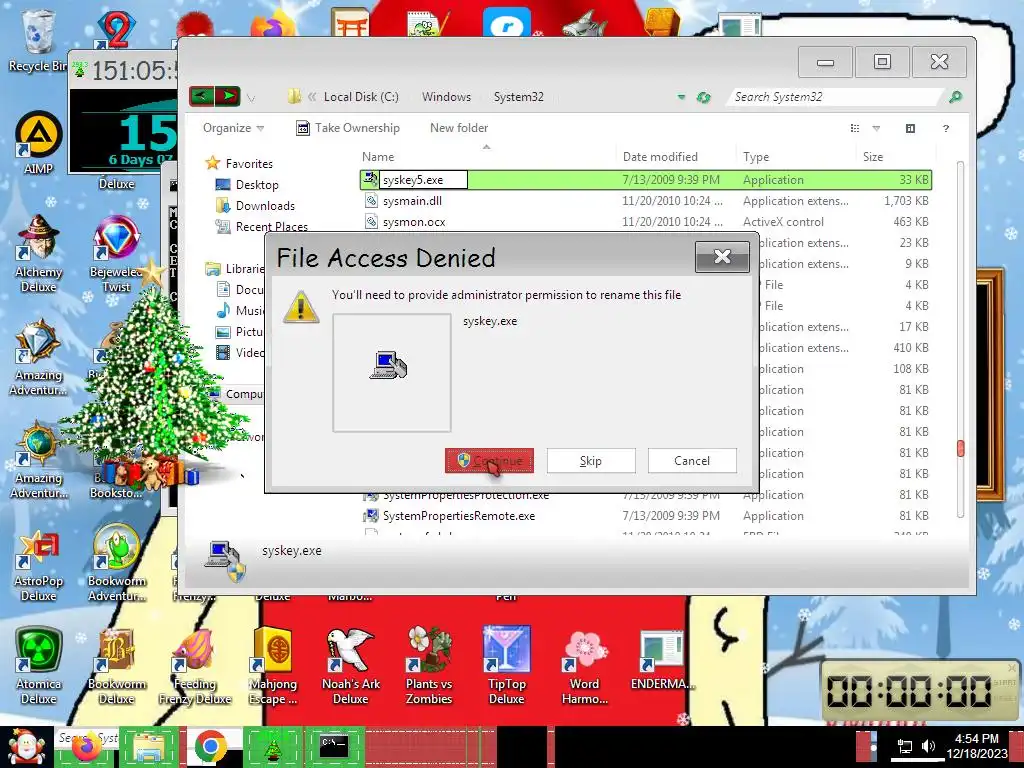Click the Search System32 field
The width and height of the screenshot is (1024, 768).
(x=836, y=97)
